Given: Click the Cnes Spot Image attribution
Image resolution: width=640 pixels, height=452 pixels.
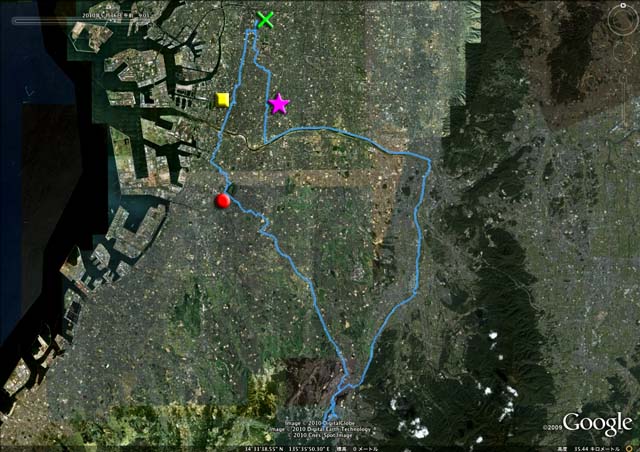Looking at the screenshot, I should click(320, 436).
